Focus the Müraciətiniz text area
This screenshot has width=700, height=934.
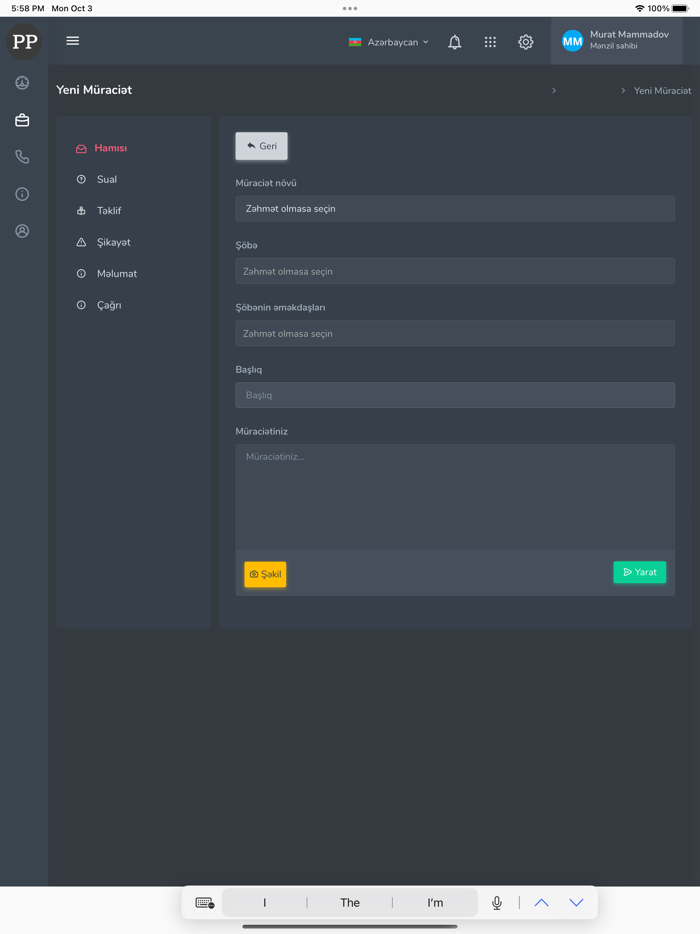[x=455, y=497]
